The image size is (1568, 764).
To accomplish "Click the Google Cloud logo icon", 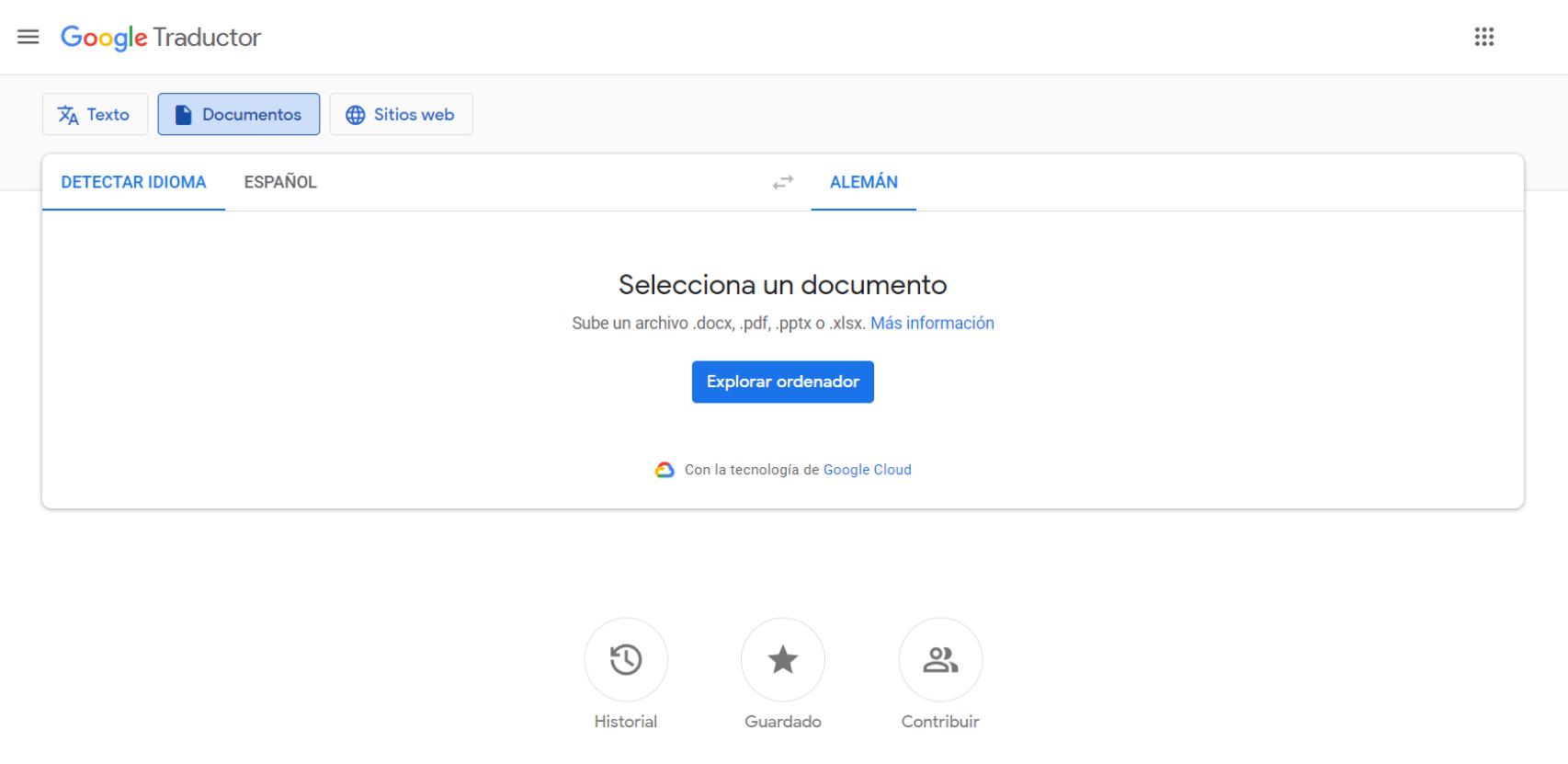I will click(x=665, y=470).
